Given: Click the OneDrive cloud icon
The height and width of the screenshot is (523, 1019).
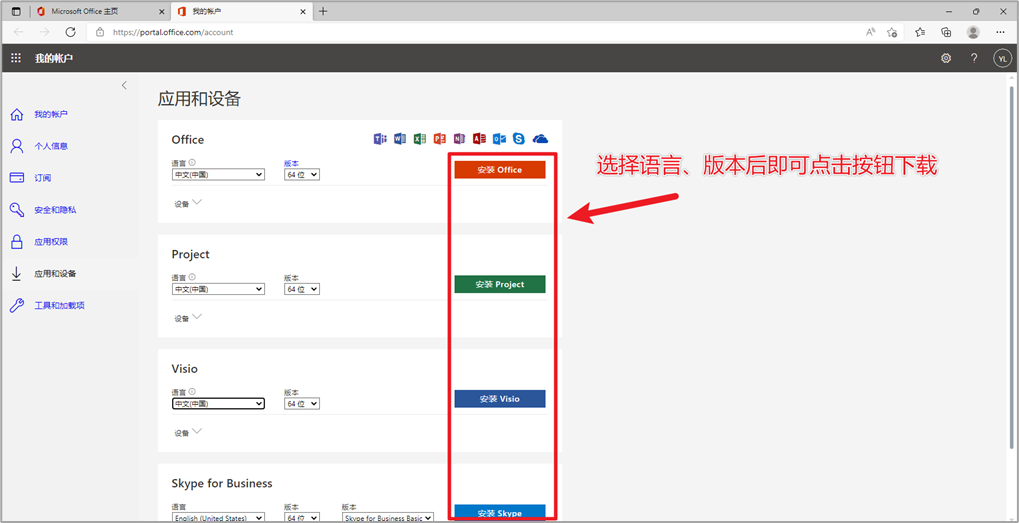Looking at the screenshot, I should pos(540,139).
